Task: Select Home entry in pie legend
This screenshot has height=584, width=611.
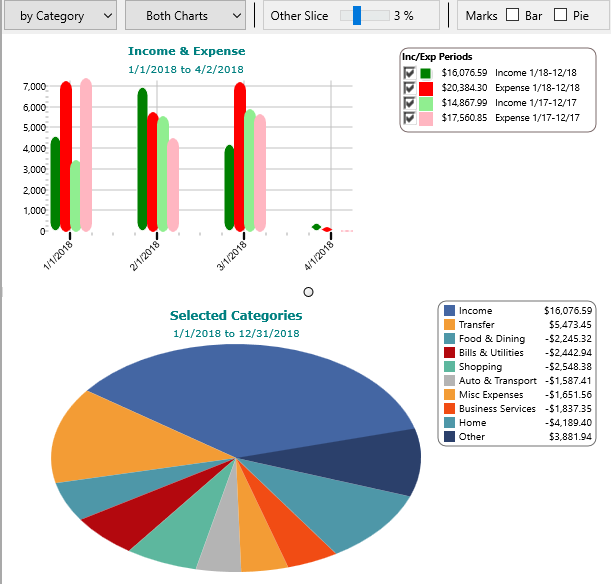Action: [517, 423]
